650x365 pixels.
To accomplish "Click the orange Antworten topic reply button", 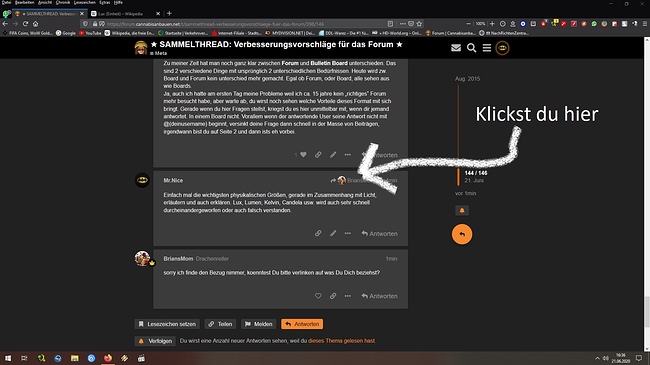I will 302,324.
